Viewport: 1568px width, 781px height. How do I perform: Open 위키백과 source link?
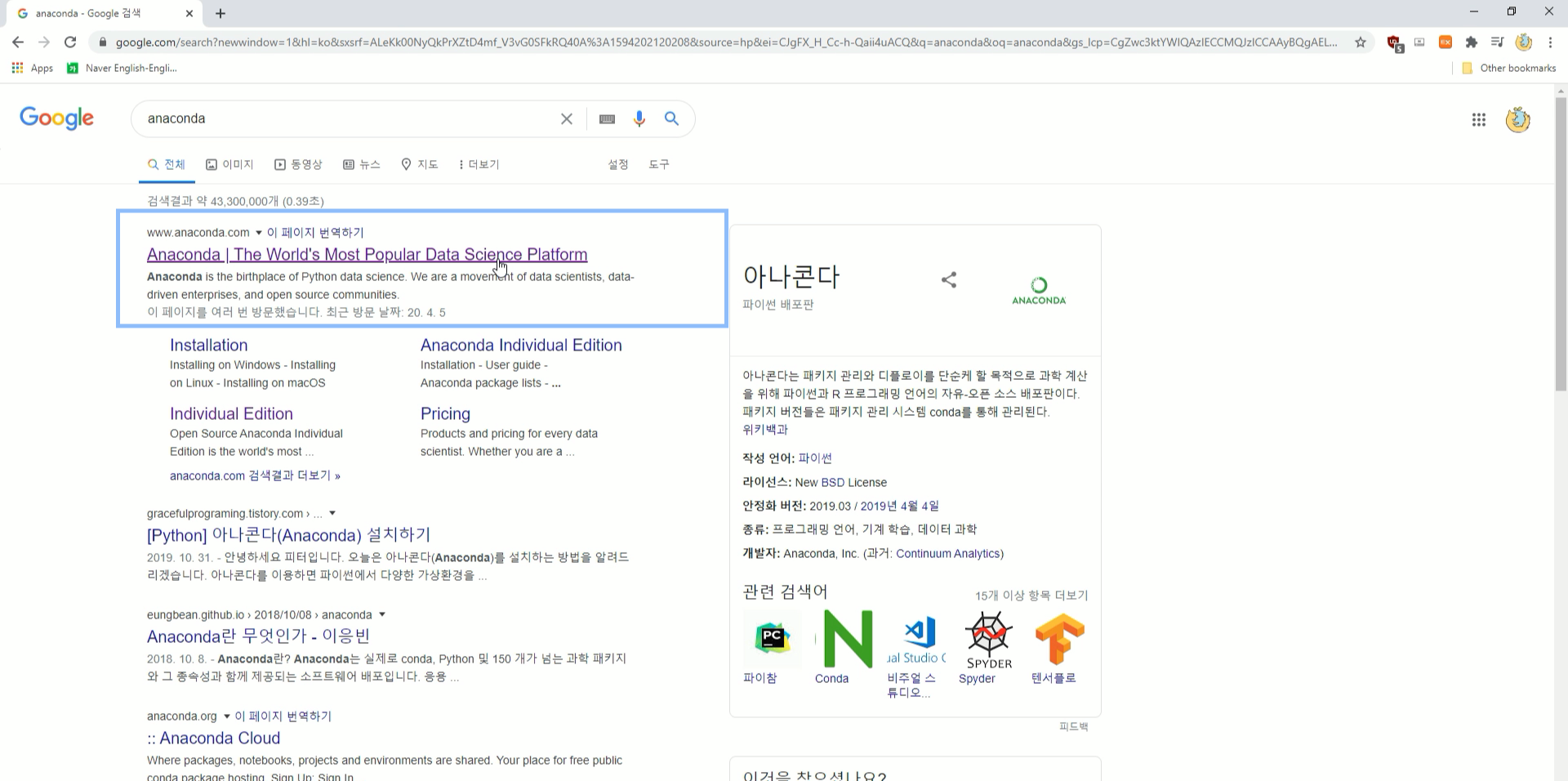(765, 429)
